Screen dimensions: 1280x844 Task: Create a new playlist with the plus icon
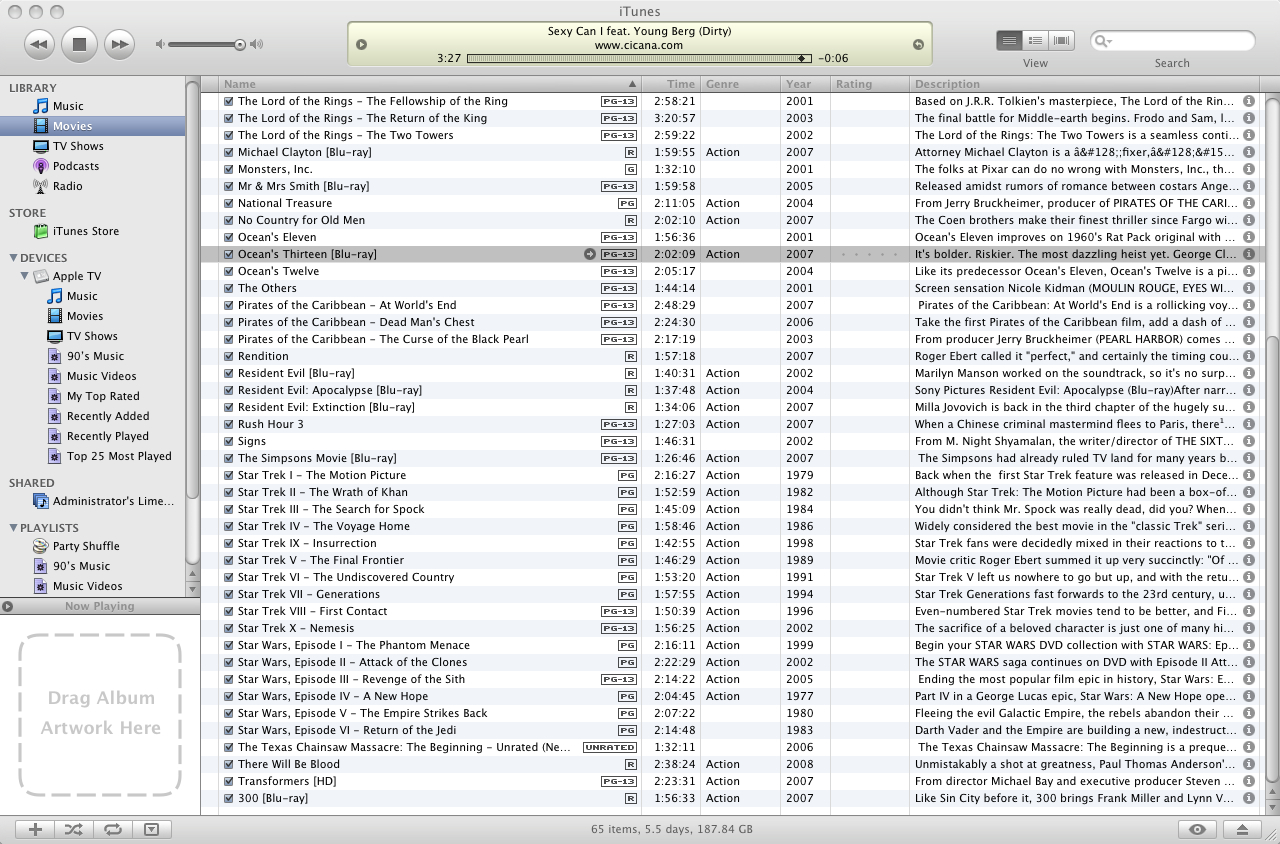click(34, 829)
